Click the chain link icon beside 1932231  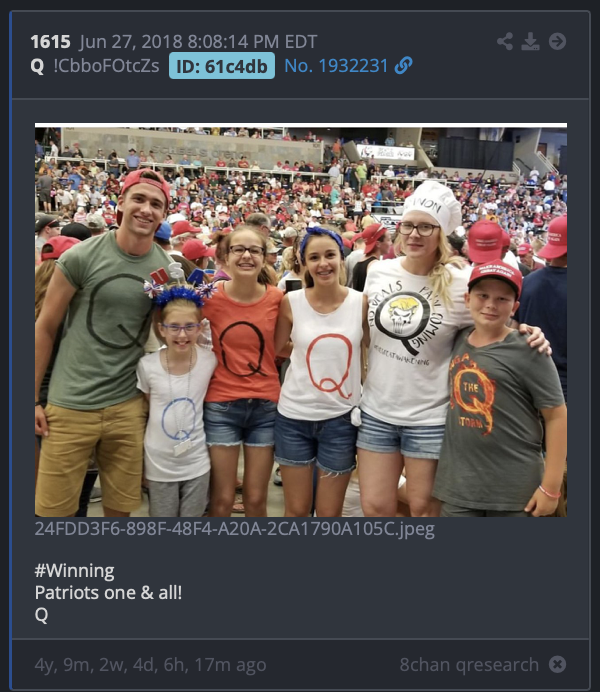403,66
